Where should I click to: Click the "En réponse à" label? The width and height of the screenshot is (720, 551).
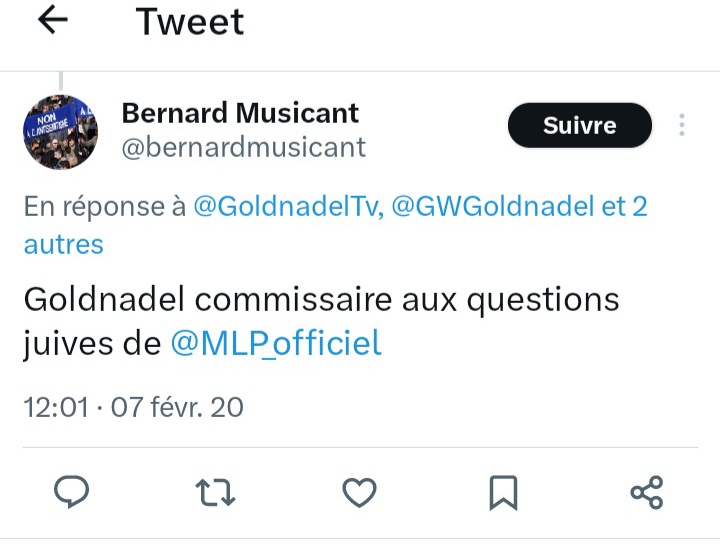click(104, 207)
